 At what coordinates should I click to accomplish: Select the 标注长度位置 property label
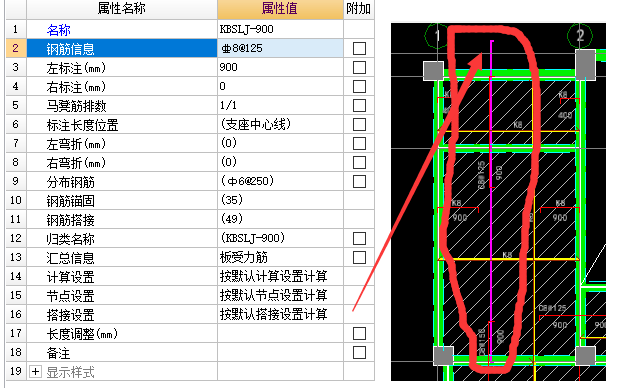point(82,125)
